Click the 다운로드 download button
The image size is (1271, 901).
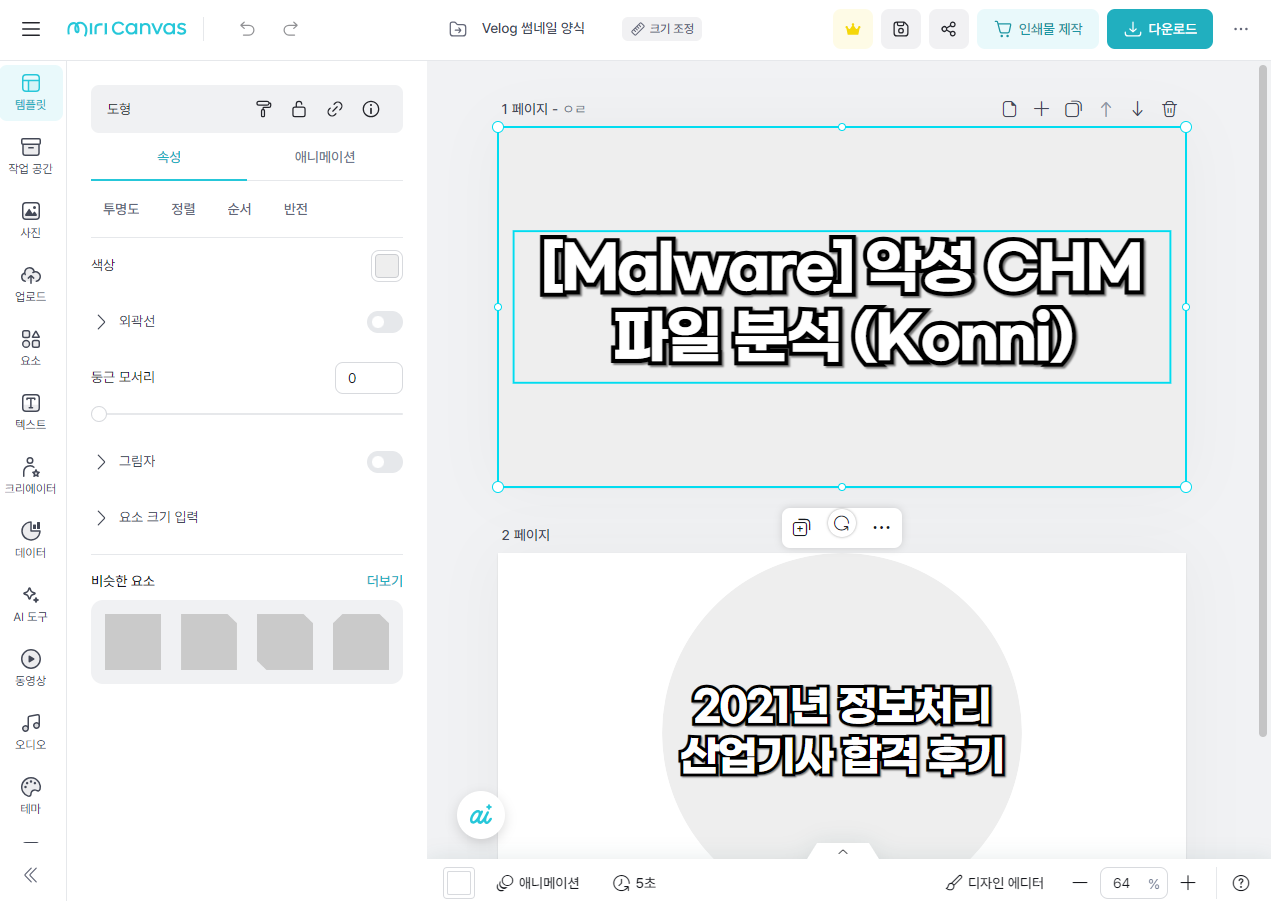[x=1159, y=29]
